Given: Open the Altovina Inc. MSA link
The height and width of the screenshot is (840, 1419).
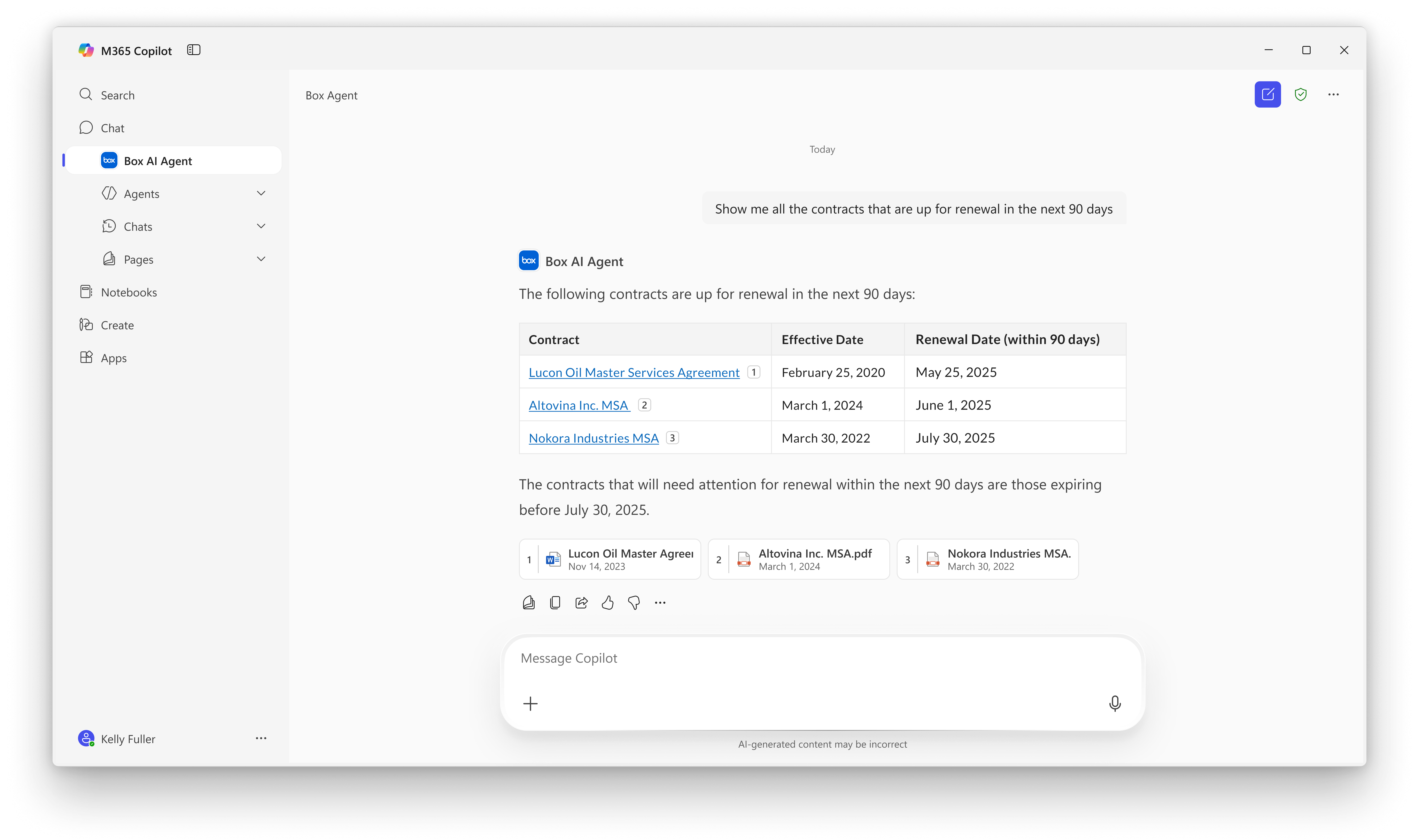Looking at the screenshot, I should 579,405.
